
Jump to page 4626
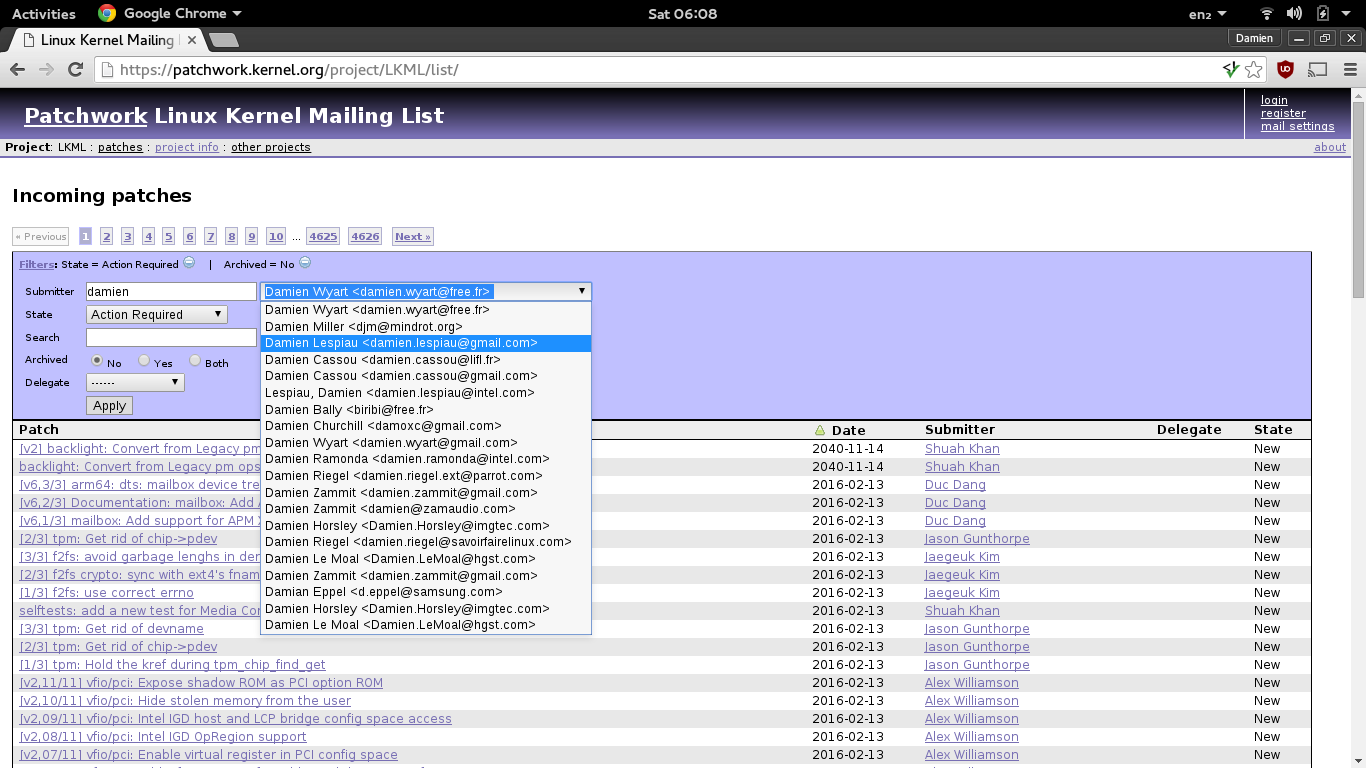(x=365, y=237)
